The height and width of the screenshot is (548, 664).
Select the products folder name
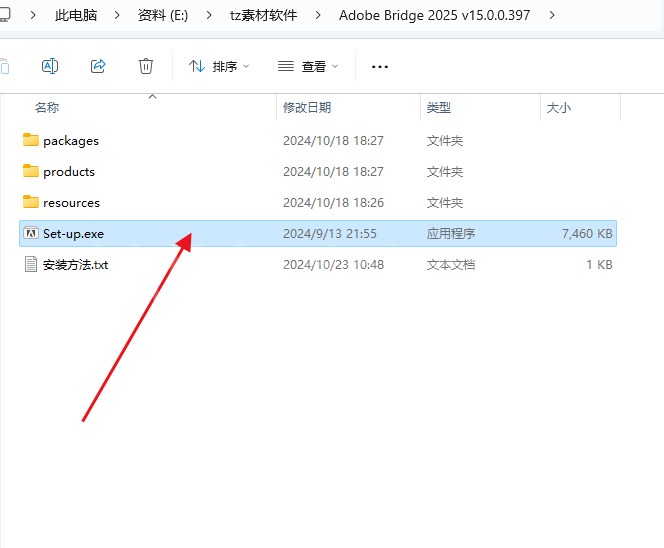pyautogui.click(x=69, y=172)
